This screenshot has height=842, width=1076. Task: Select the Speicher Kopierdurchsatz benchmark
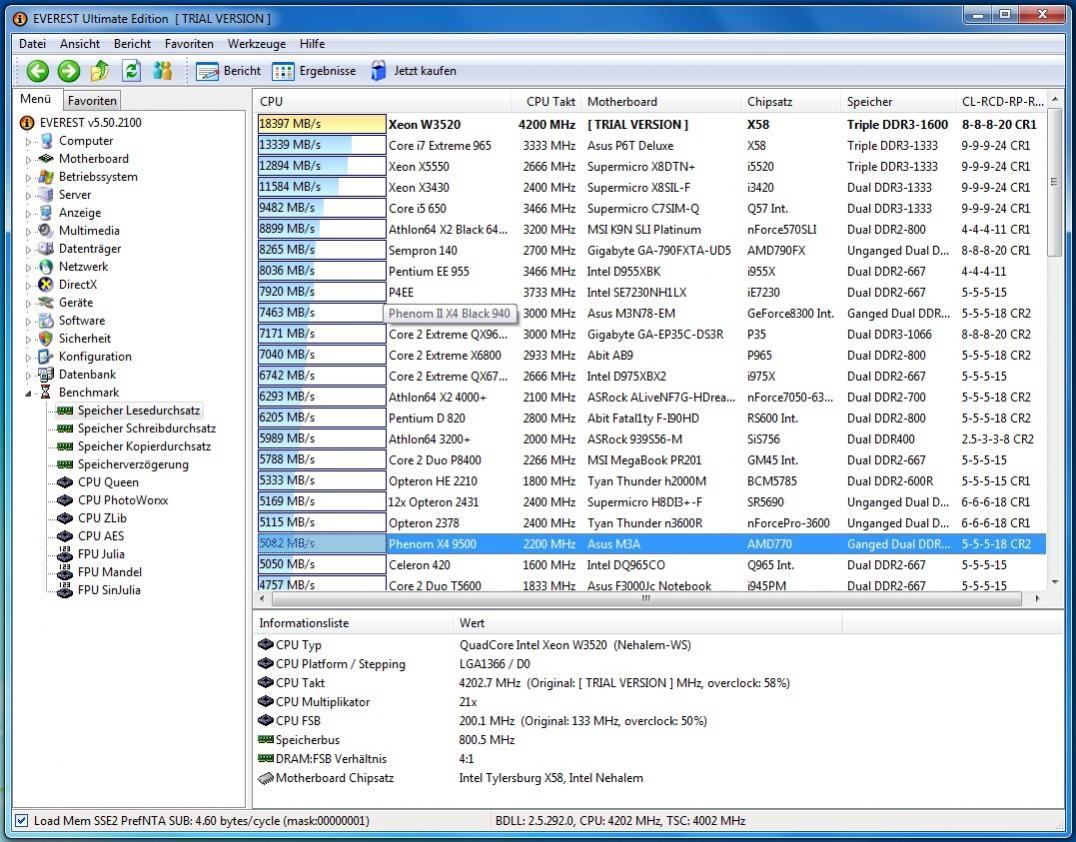144,446
